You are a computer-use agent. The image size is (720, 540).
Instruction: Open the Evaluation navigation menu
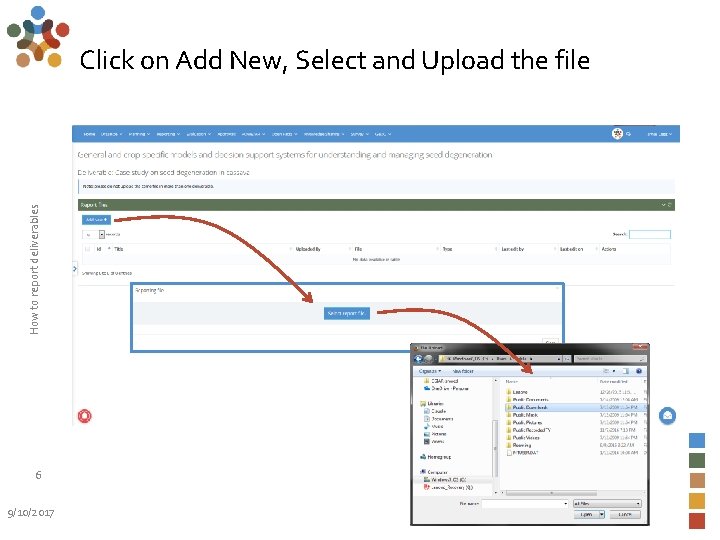198,134
